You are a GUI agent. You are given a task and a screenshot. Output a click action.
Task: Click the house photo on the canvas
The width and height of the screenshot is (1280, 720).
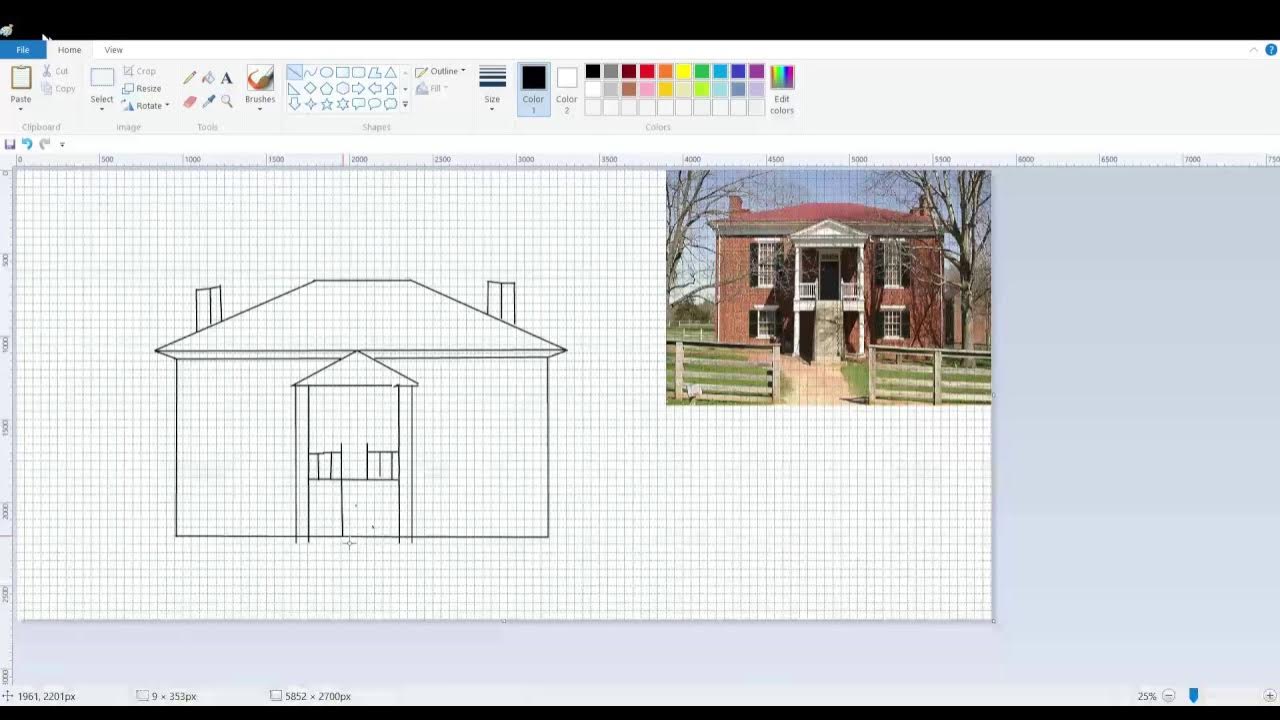[x=829, y=287]
